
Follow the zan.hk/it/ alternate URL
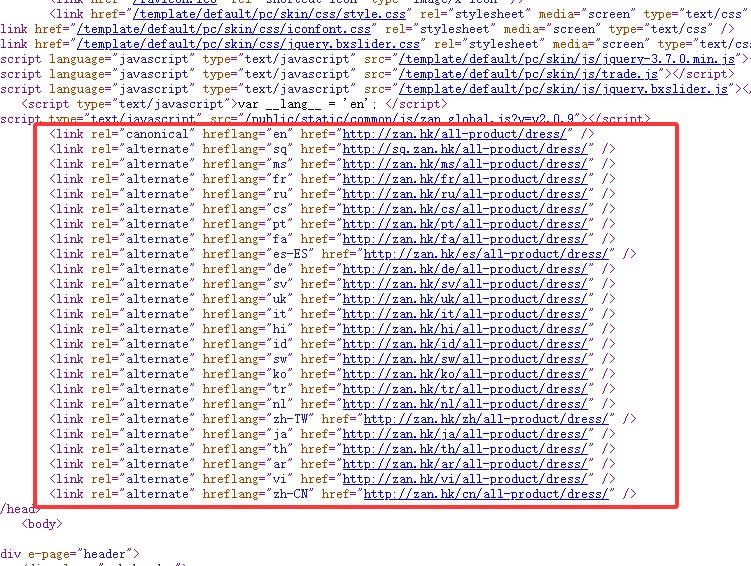tap(465, 314)
